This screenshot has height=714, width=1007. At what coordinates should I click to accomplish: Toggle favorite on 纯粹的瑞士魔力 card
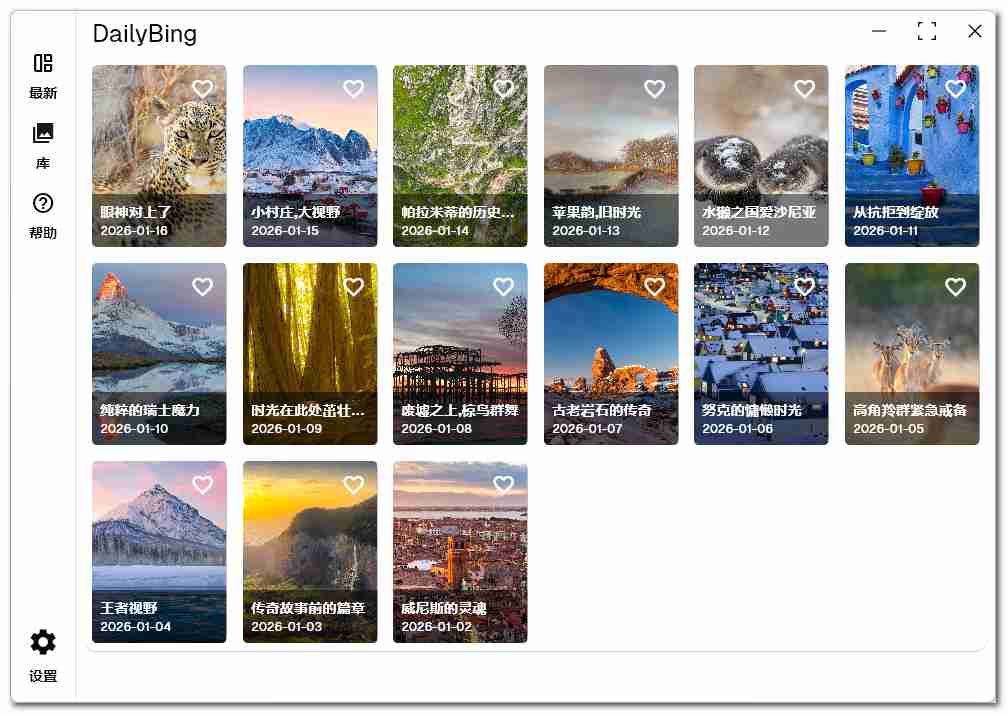pos(202,287)
